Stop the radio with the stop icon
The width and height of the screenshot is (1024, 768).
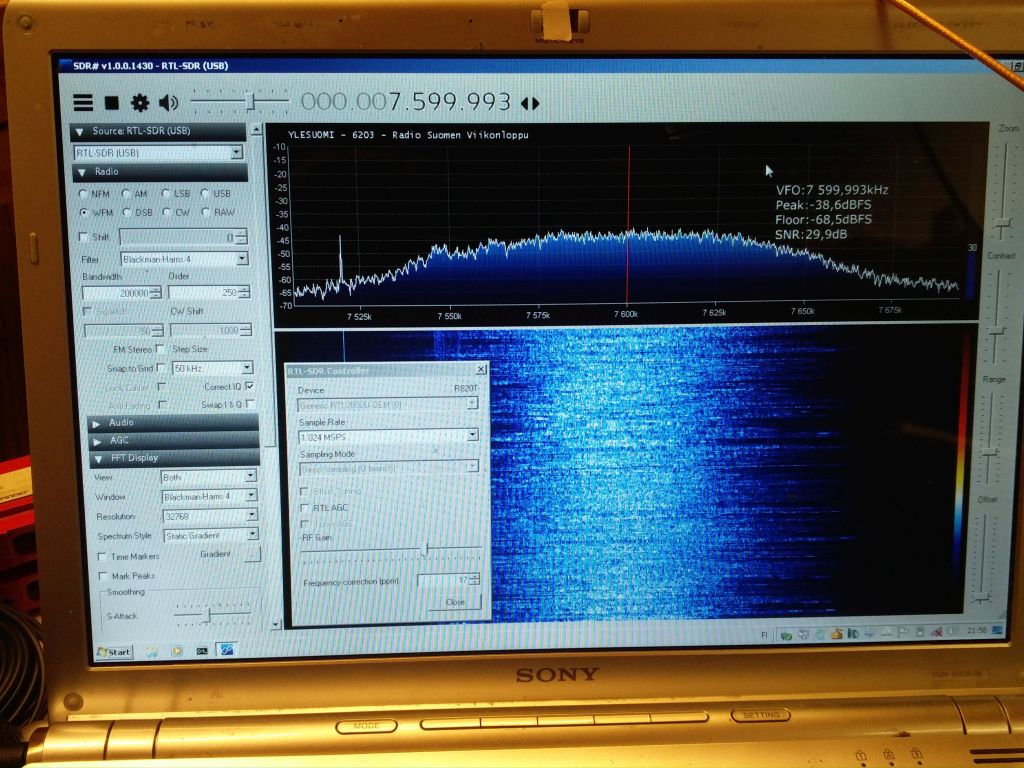(112, 103)
